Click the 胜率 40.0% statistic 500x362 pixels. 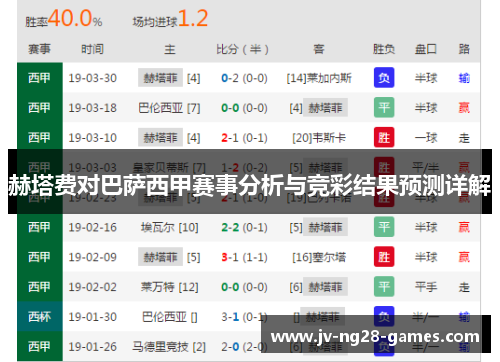point(64,18)
